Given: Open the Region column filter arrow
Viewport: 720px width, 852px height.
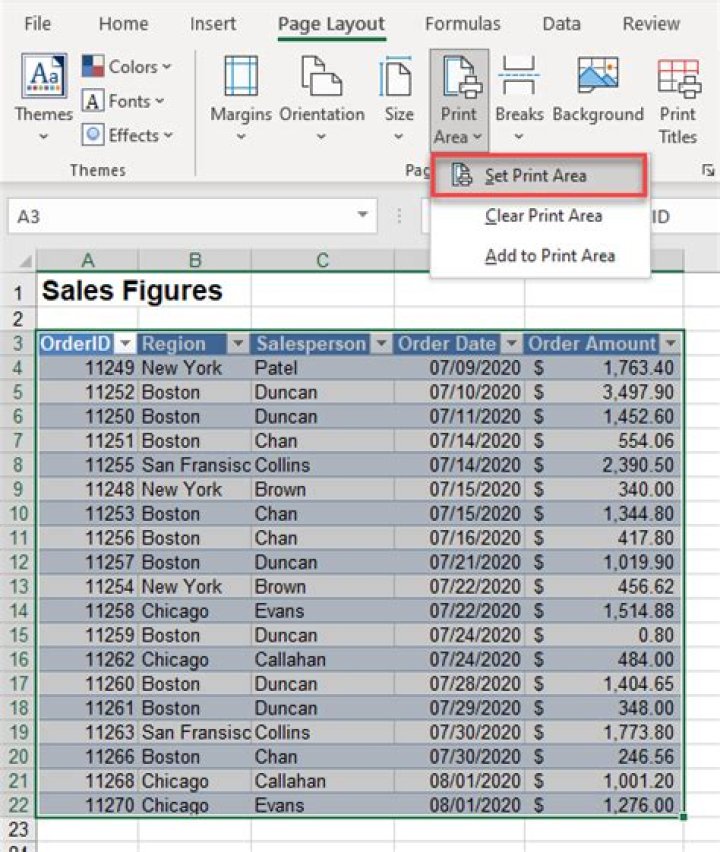Looking at the screenshot, I should (238, 344).
